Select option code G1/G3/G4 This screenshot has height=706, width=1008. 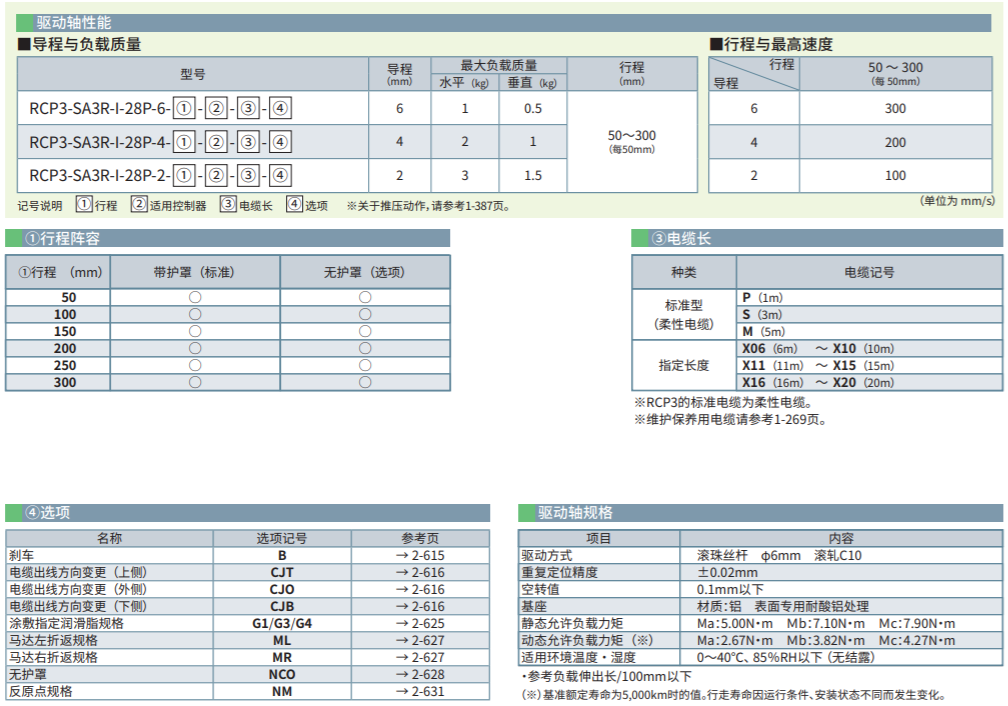tap(282, 623)
